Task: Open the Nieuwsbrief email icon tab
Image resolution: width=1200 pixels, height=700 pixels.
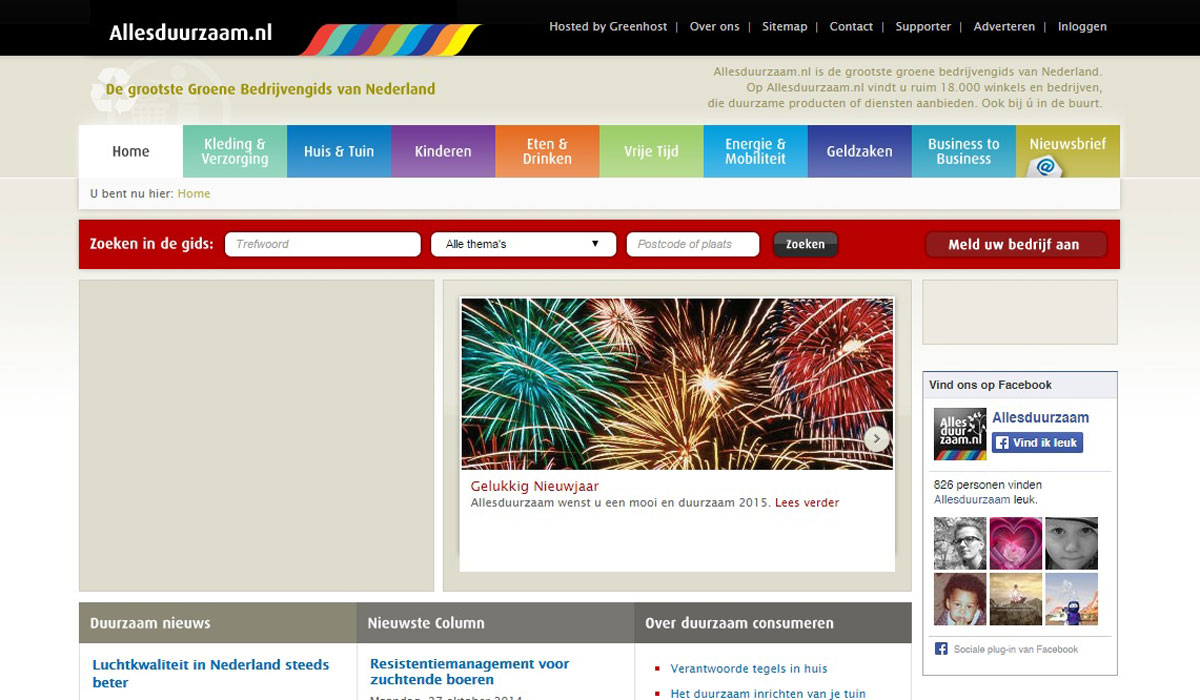Action: click(x=1068, y=151)
